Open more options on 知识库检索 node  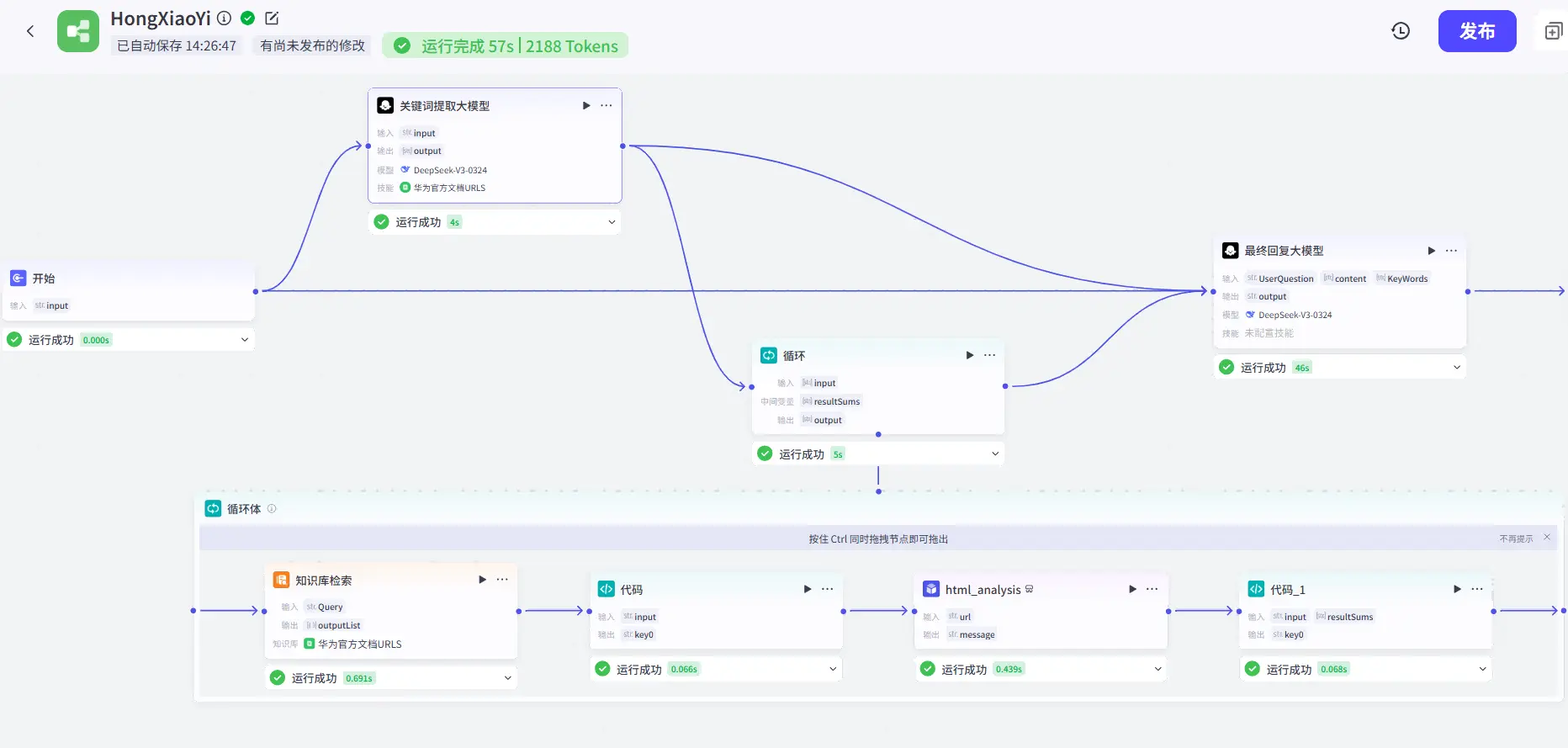click(x=502, y=580)
